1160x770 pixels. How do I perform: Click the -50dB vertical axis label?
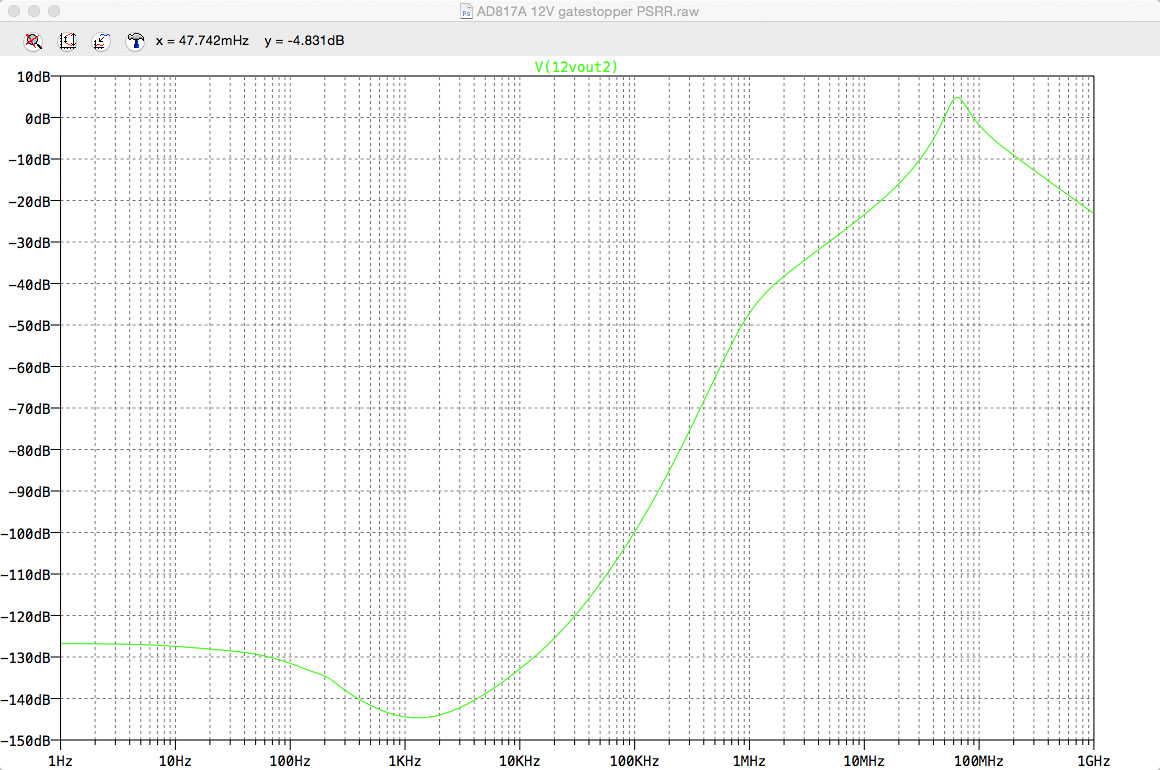coord(29,325)
